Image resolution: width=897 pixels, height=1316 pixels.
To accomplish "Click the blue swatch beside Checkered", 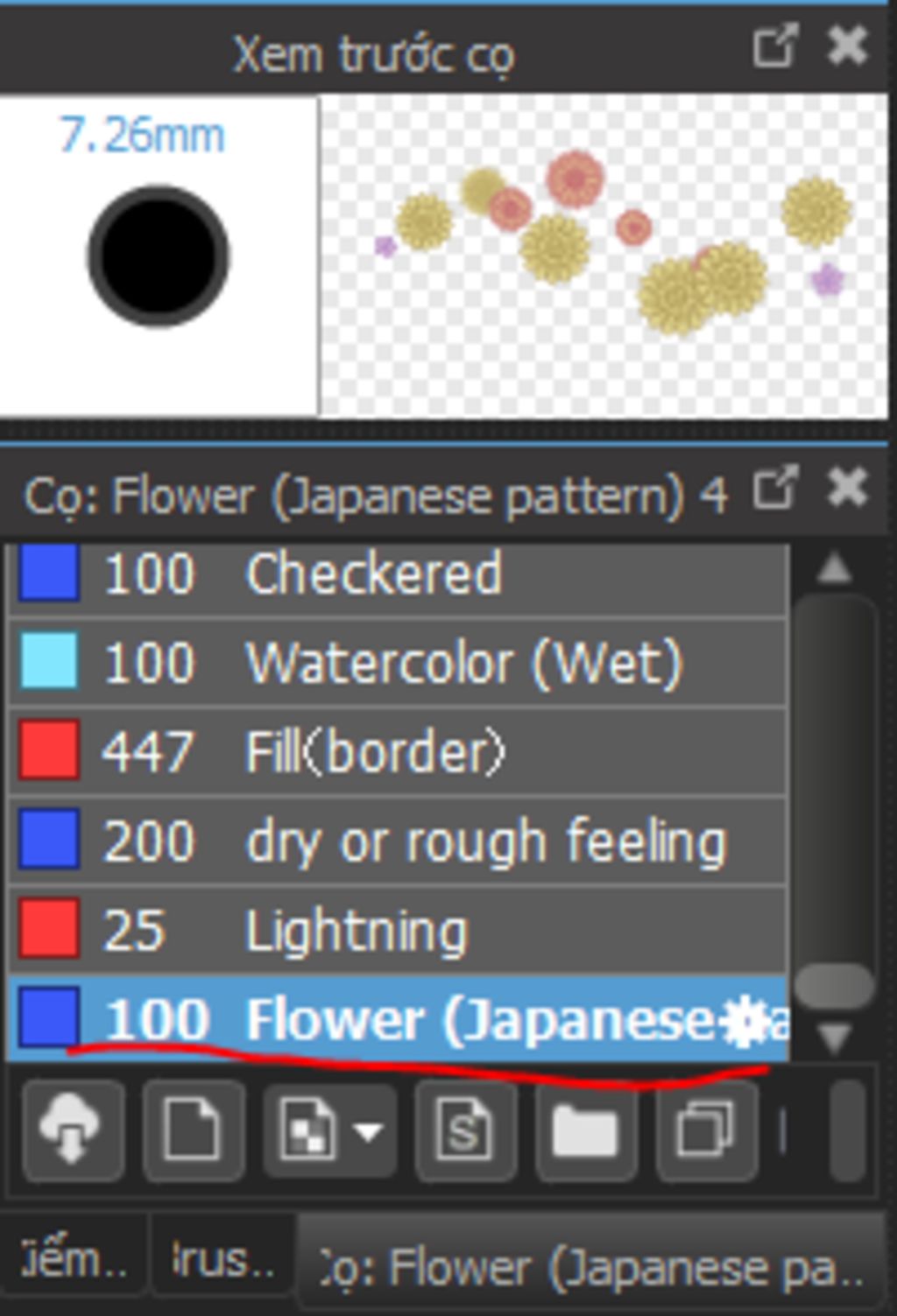I will [x=49, y=574].
